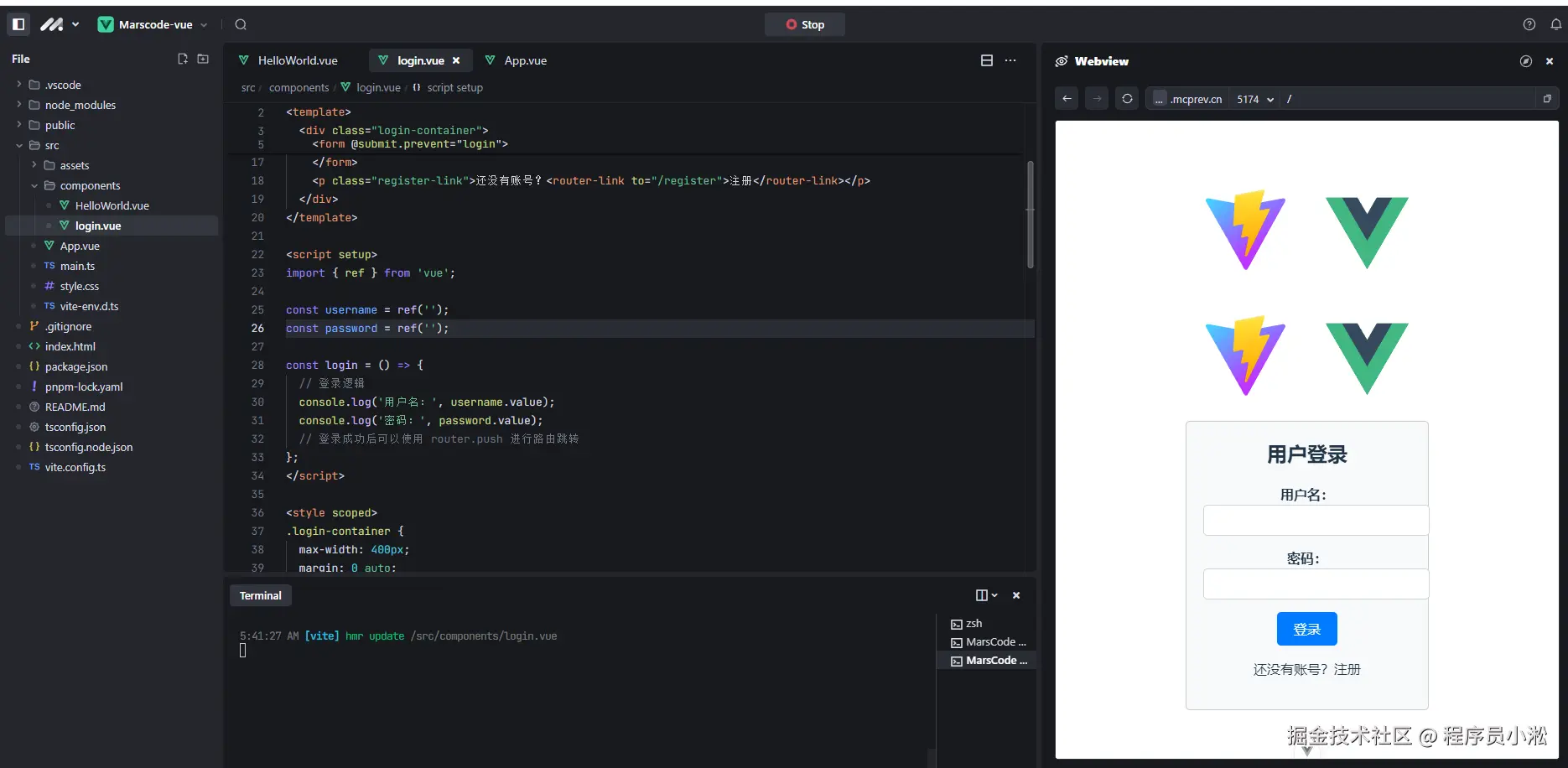Open the help question-mark icon
This screenshot has height=768, width=1568.
[1529, 24]
